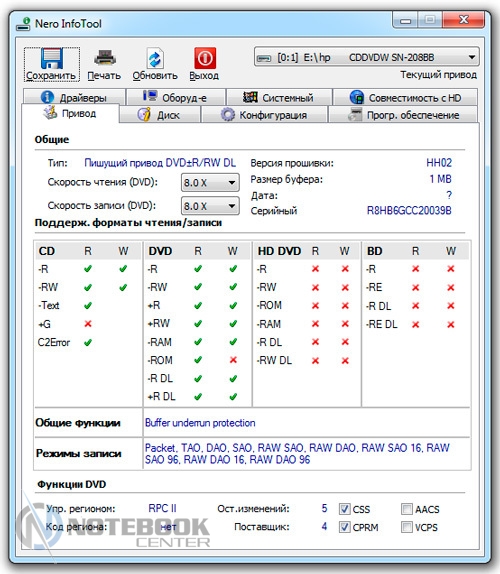The image size is (500, 574).
Task: Switch to the Диск tab
Action: pyautogui.click(x=160, y=115)
